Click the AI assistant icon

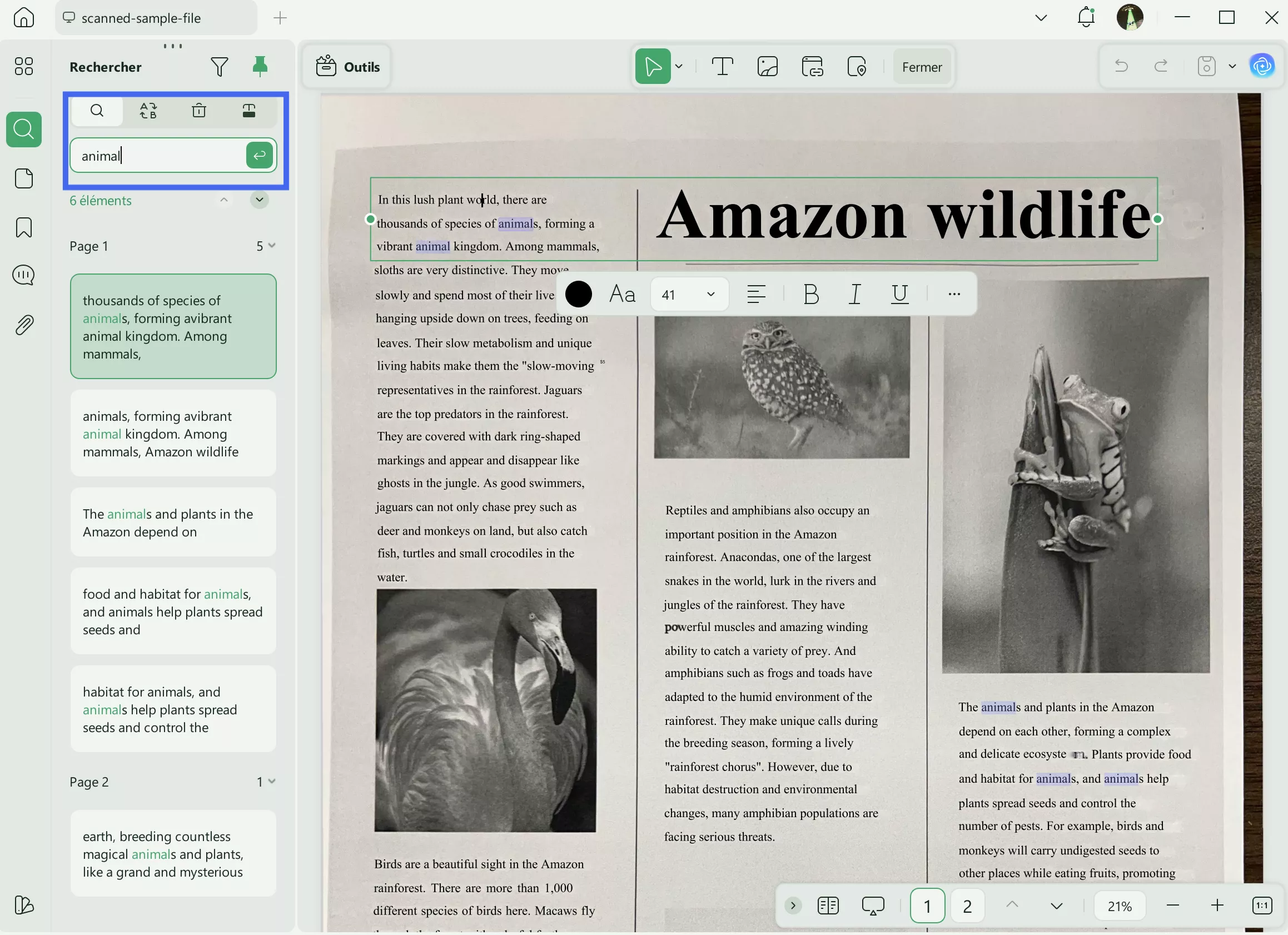click(x=1262, y=67)
